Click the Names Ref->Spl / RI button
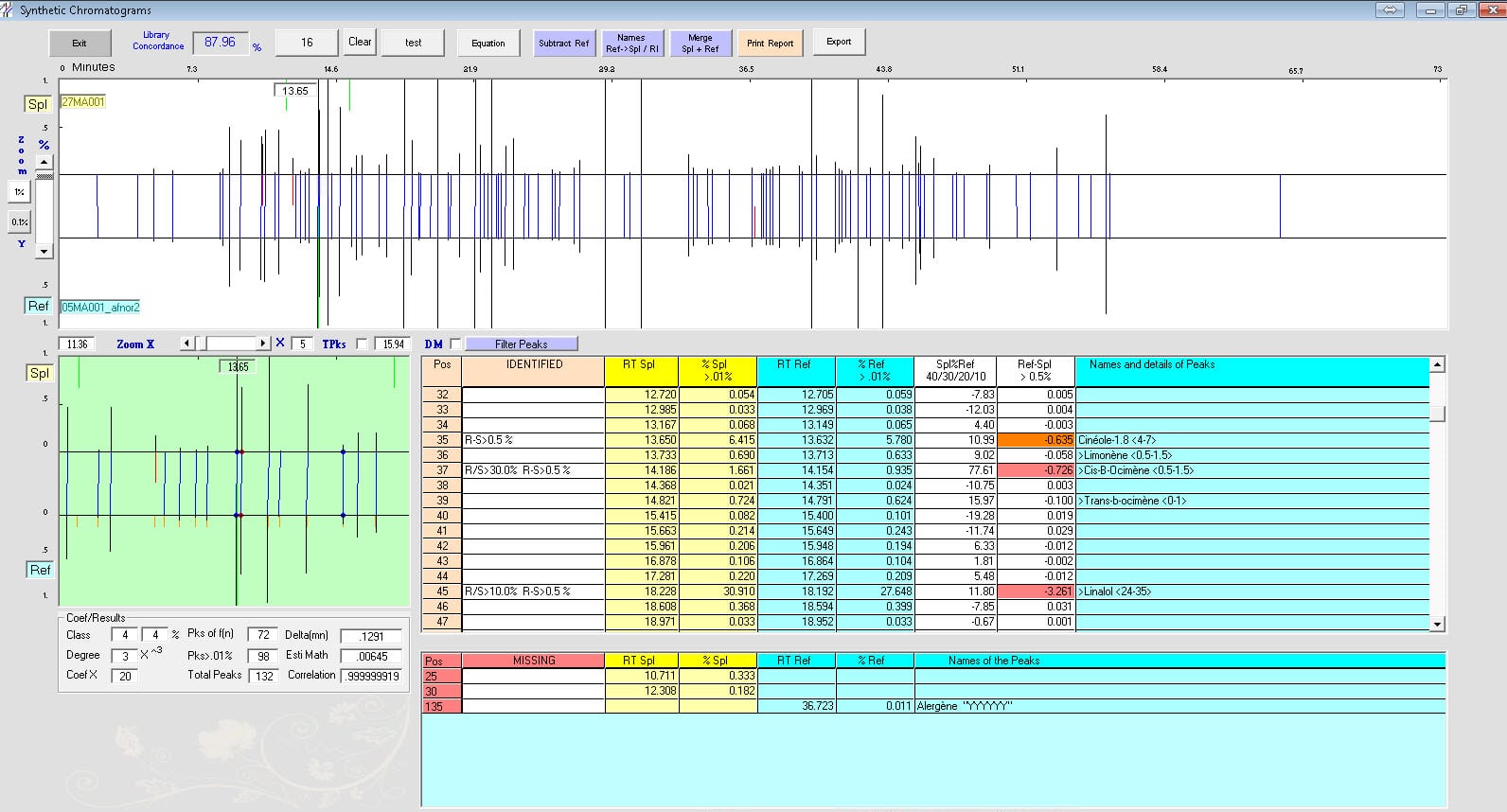1507x812 pixels. [x=631, y=43]
